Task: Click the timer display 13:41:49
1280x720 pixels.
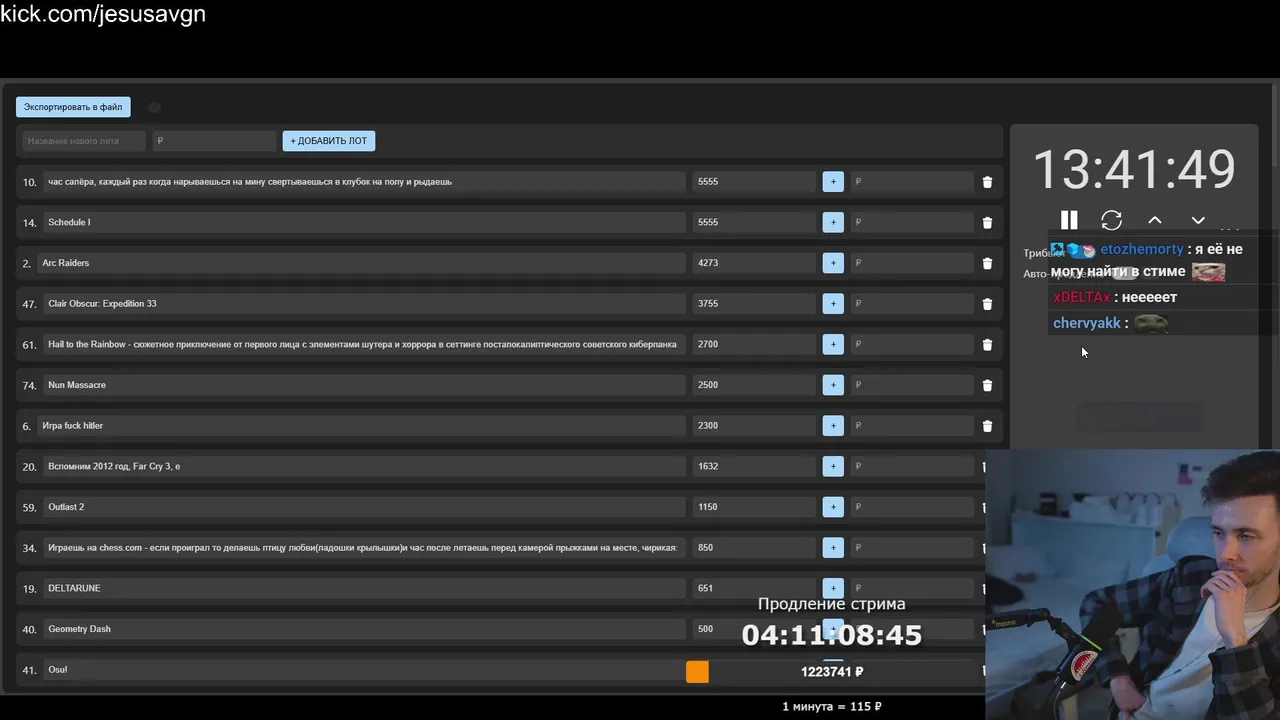Action: [1134, 168]
